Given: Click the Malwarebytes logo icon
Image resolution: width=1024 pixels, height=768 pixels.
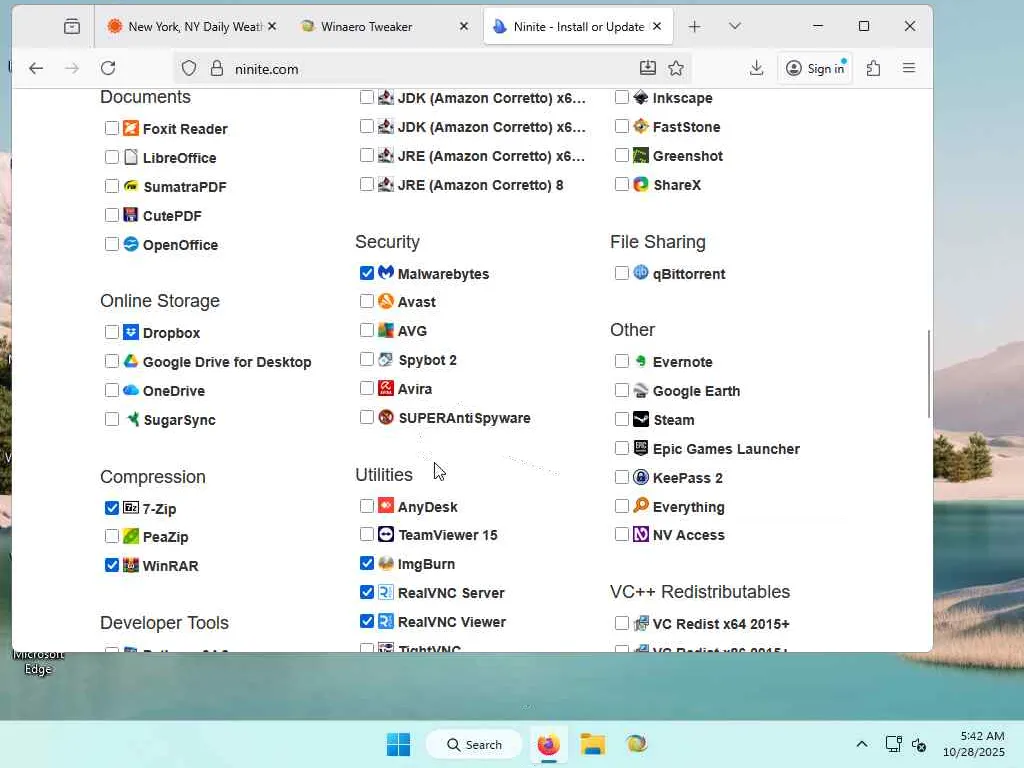Looking at the screenshot, I should (386, 272).
